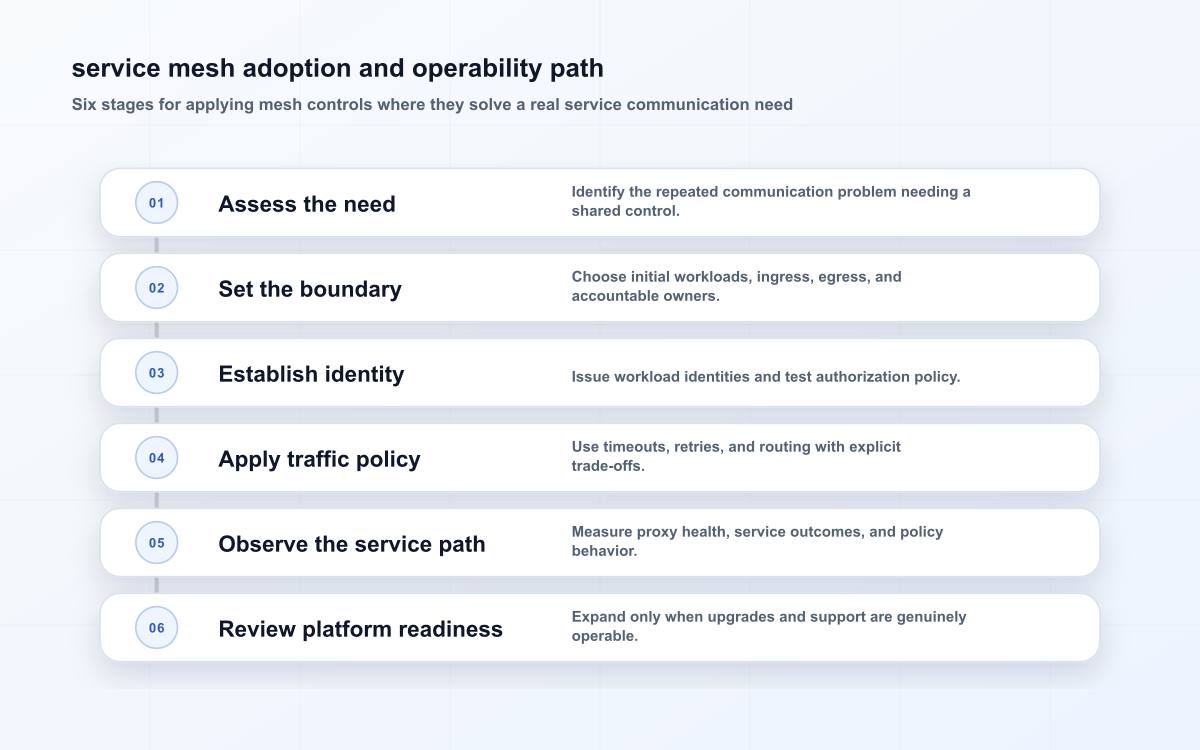The width and height of the screenshot is (1200, 750).
Task: Click the 05 numbered circle
Action: coord(157,543)
